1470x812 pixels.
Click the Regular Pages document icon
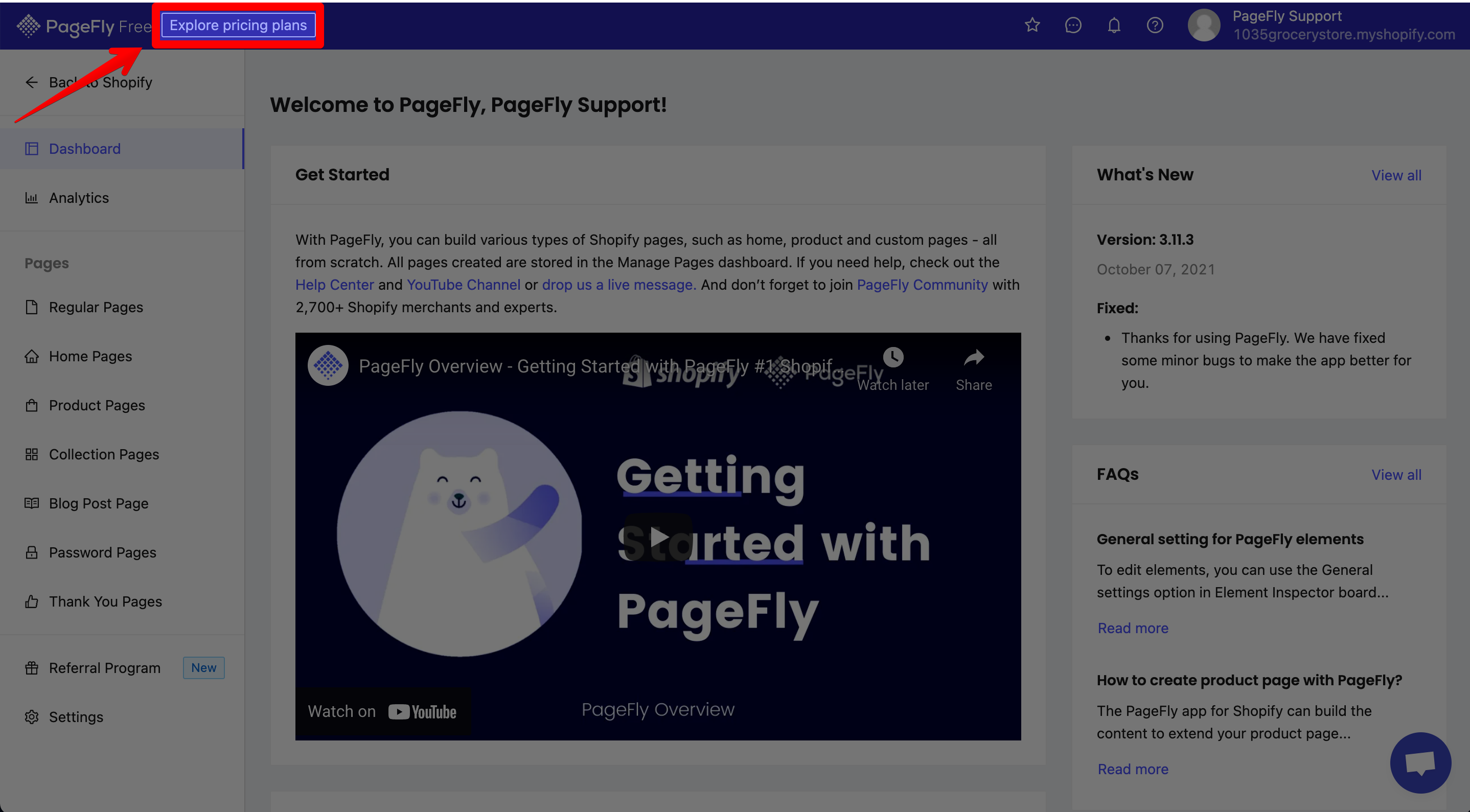(31, 307)
